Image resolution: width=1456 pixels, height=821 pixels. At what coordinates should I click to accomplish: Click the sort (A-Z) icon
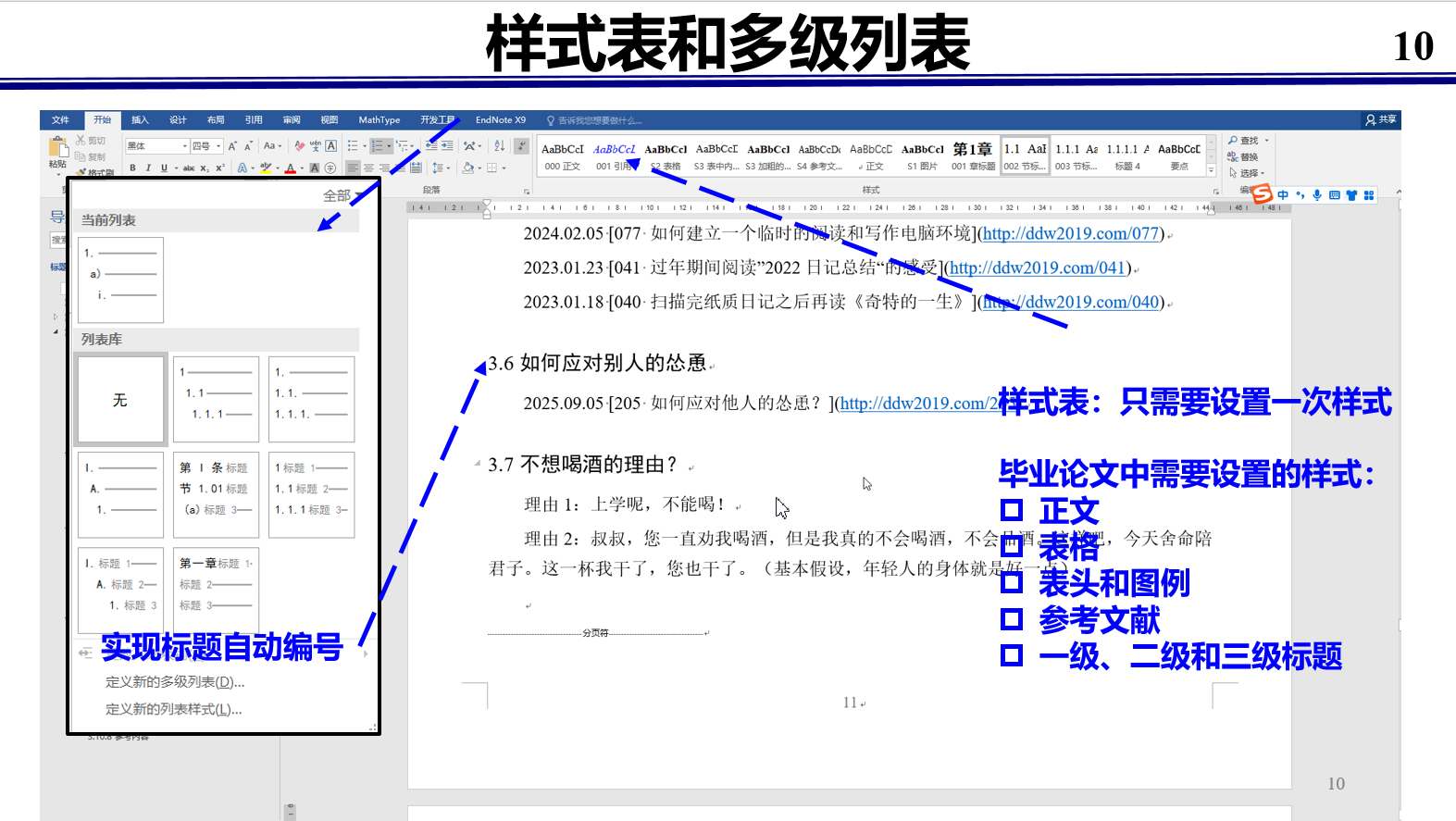(x=500, y=146)
